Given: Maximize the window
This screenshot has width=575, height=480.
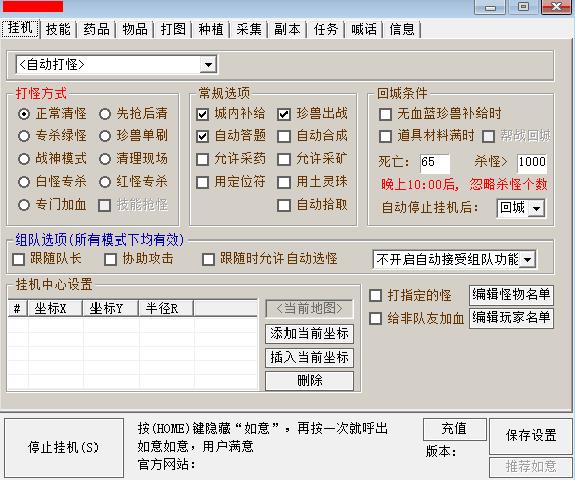Looking at the screenshot, I should 523,7.
